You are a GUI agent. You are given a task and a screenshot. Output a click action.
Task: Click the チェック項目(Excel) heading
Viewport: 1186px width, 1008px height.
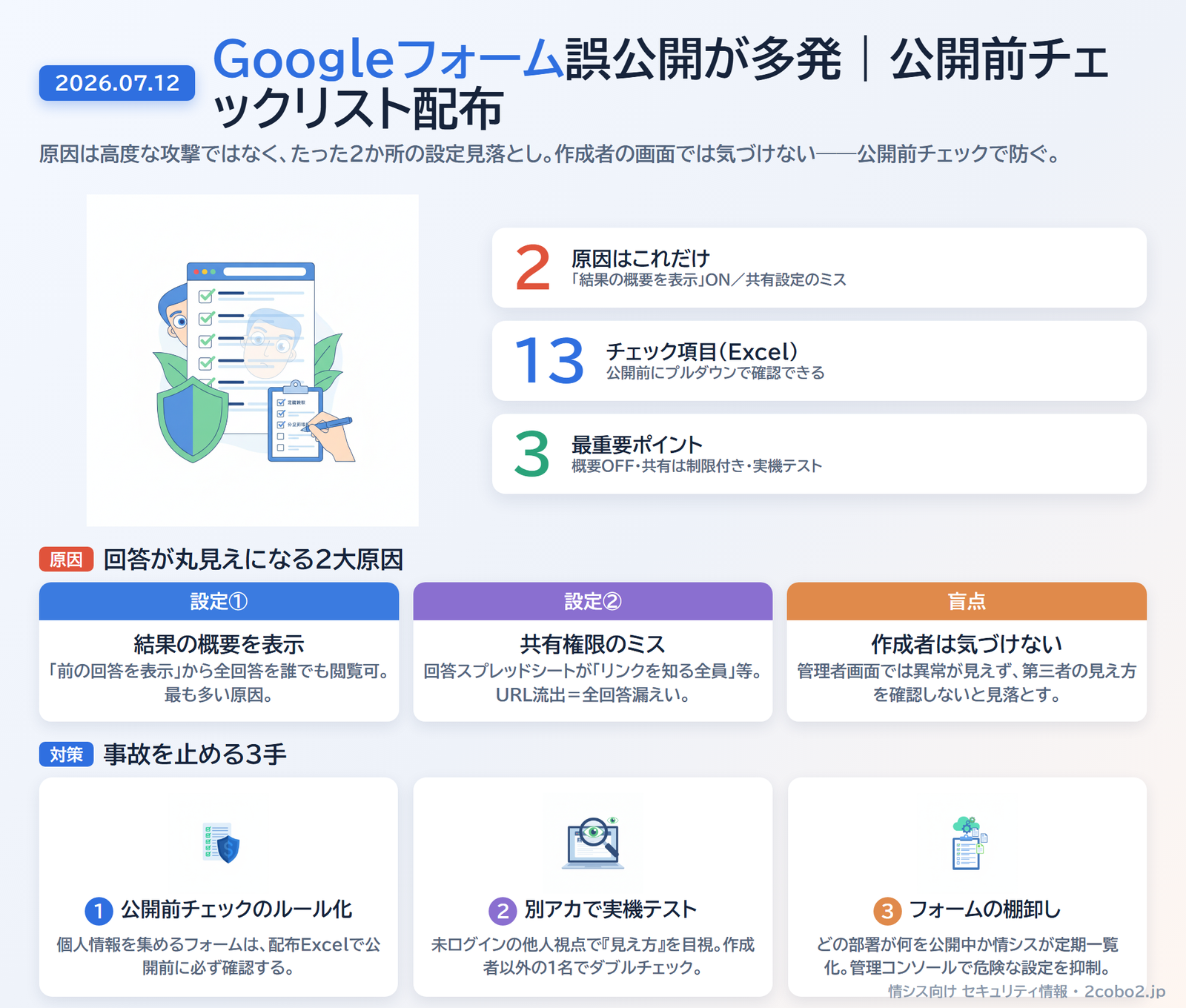point(702,351)
